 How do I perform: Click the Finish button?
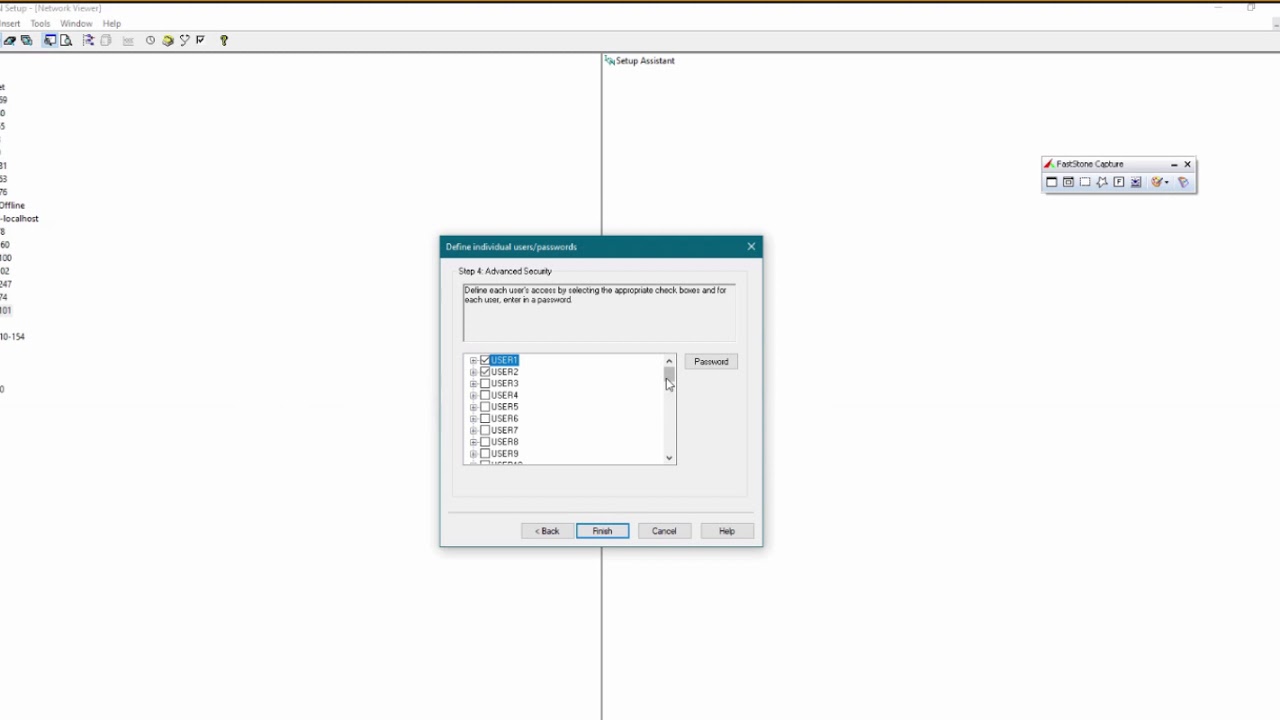coord(602,531)
